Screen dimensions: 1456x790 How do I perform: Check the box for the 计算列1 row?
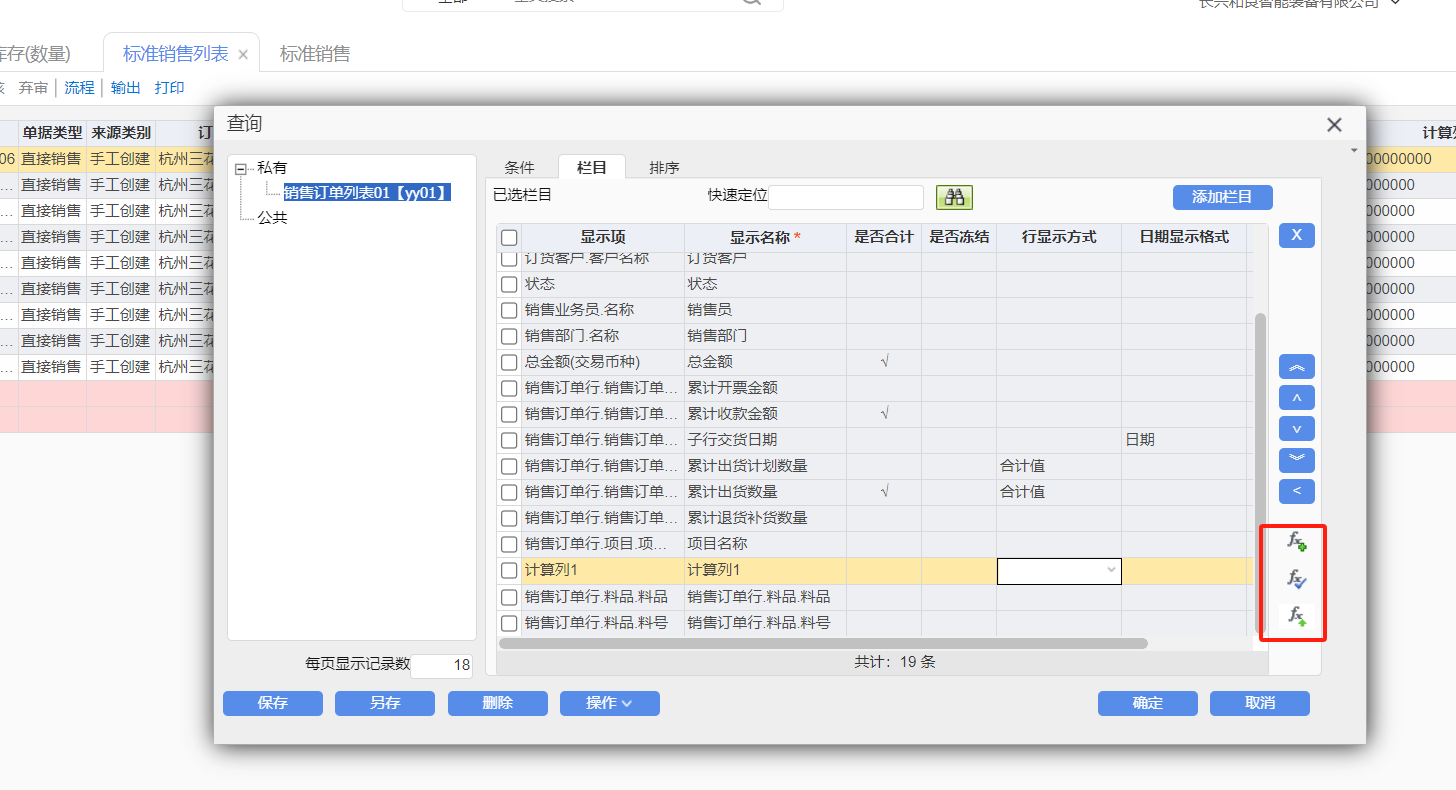tap(509, 570)
